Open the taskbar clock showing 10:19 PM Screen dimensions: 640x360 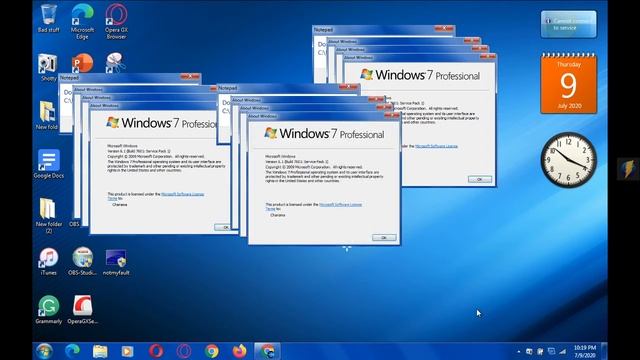coord(585,351)
